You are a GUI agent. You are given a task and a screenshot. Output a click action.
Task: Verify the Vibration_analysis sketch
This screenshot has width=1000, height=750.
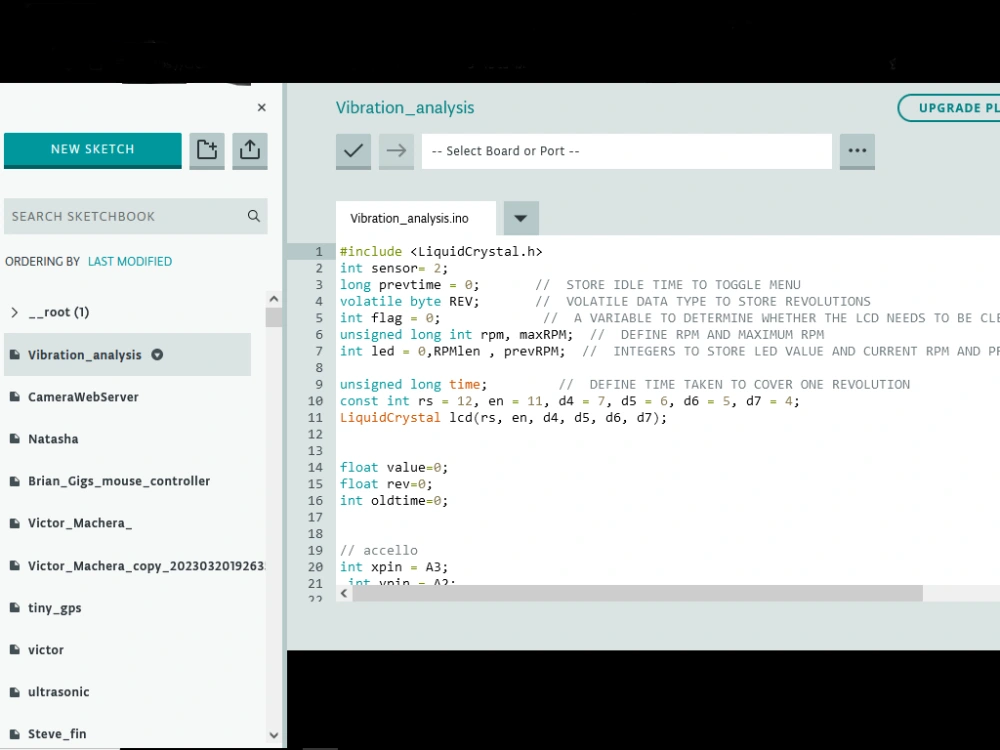point(353,151)
